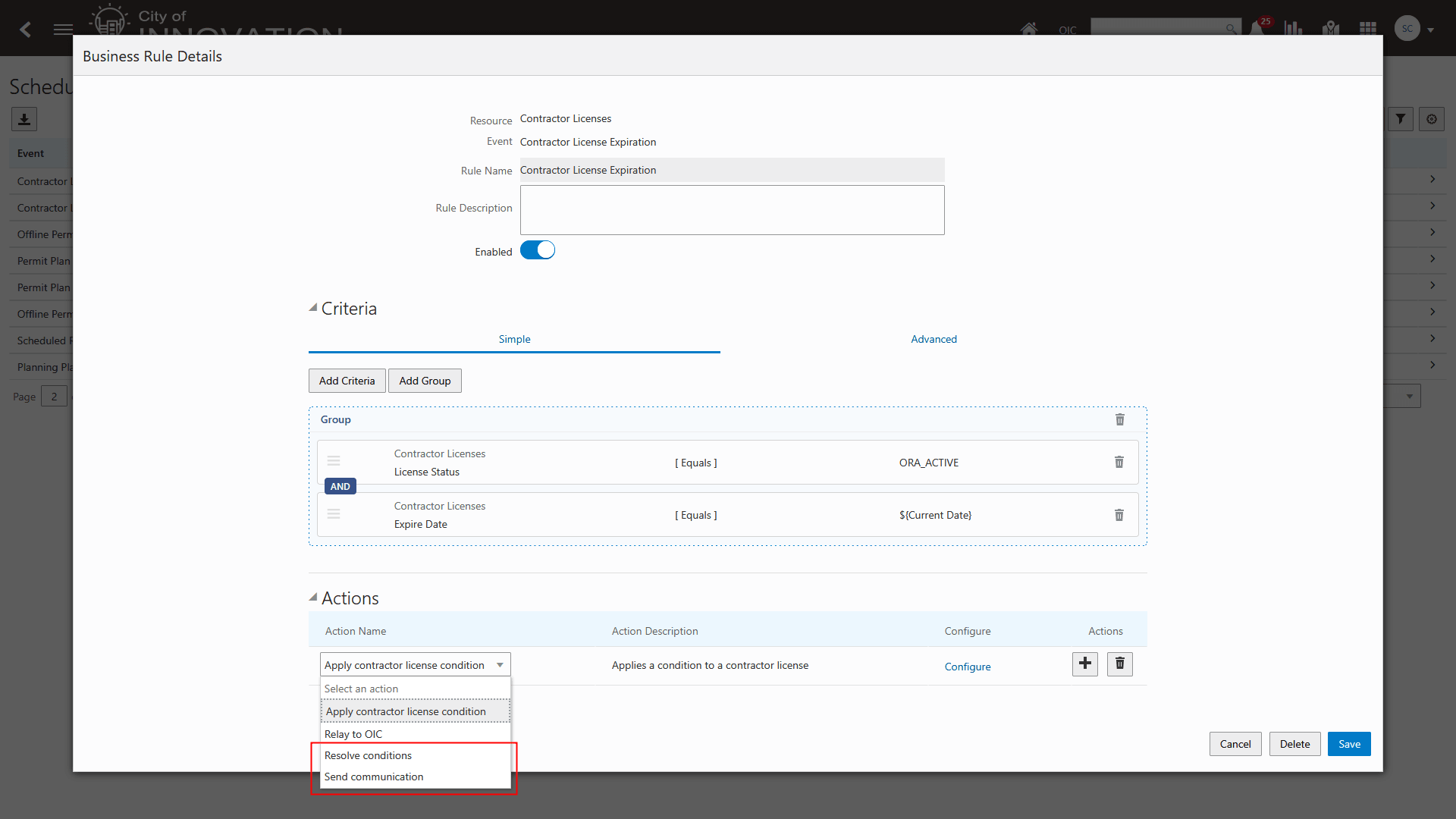Switch to the Advanced criteria tab

(934, 339)
